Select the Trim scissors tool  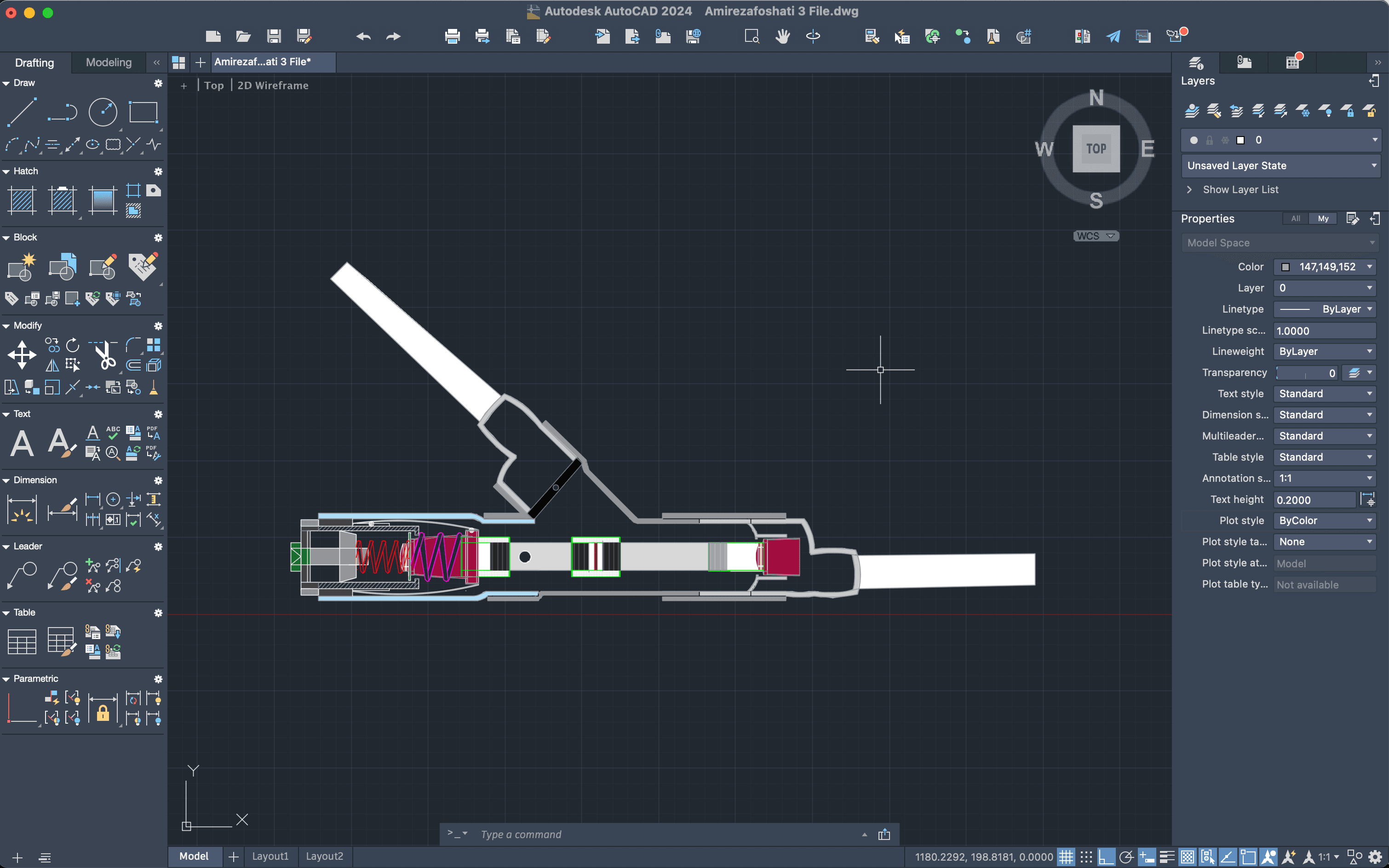(x=104, y=355)
